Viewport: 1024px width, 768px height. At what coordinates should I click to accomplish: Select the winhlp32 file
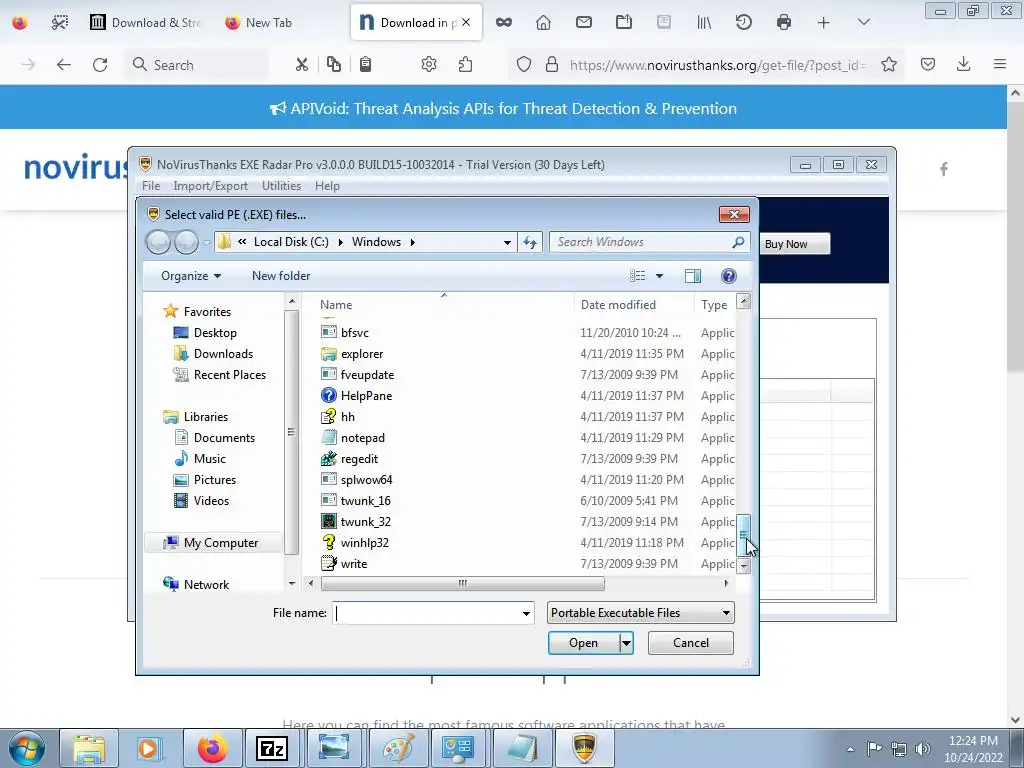pos(364,543)
